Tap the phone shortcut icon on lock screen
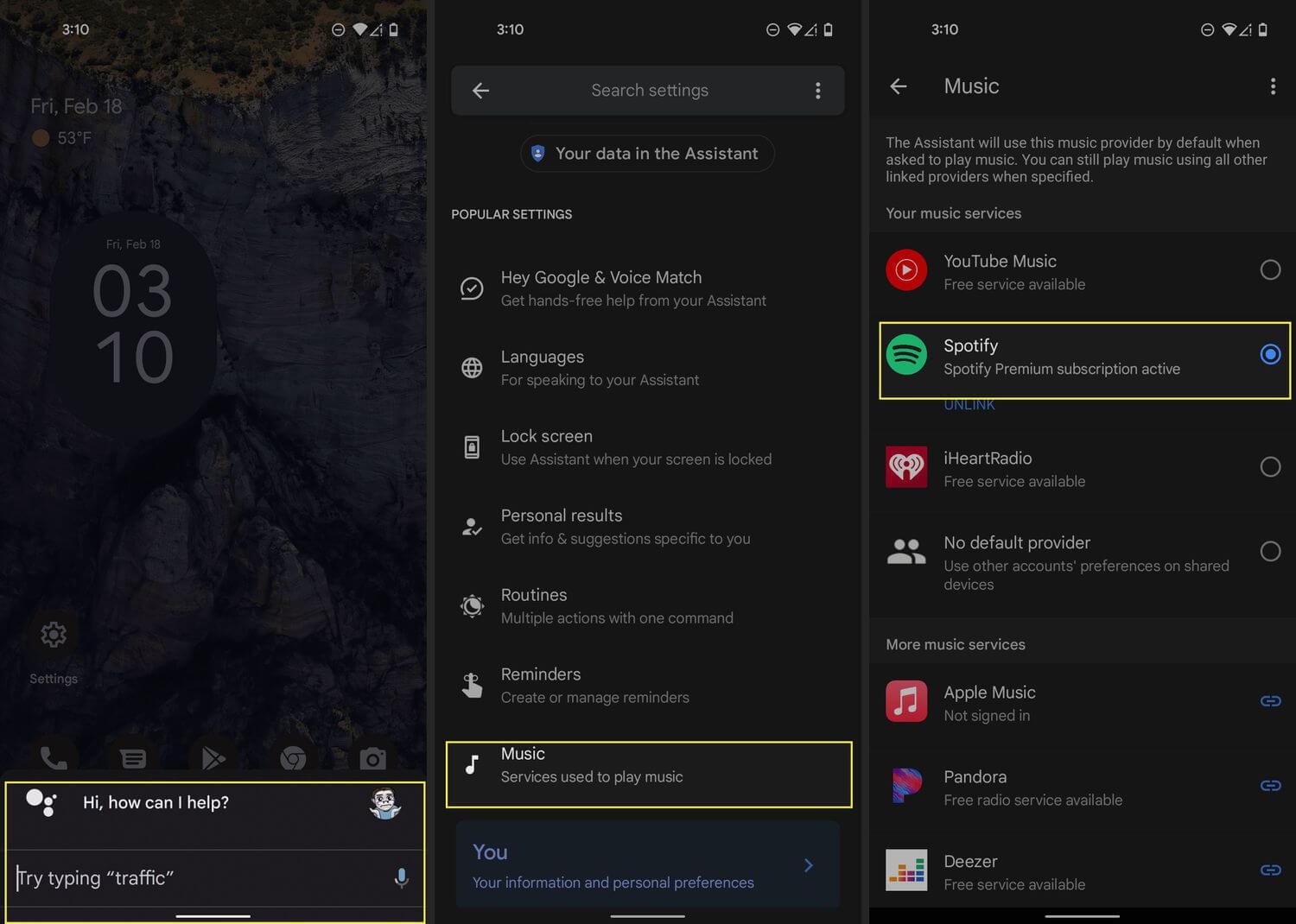1296x924 pixels. click(x=54, y=757)
